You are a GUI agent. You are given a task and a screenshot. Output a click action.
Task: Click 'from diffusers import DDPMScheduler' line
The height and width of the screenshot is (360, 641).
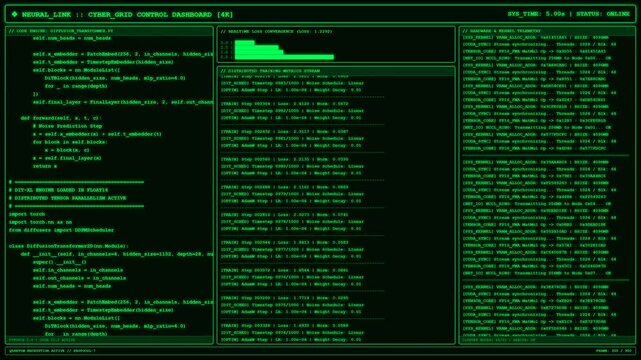point(61,230)
